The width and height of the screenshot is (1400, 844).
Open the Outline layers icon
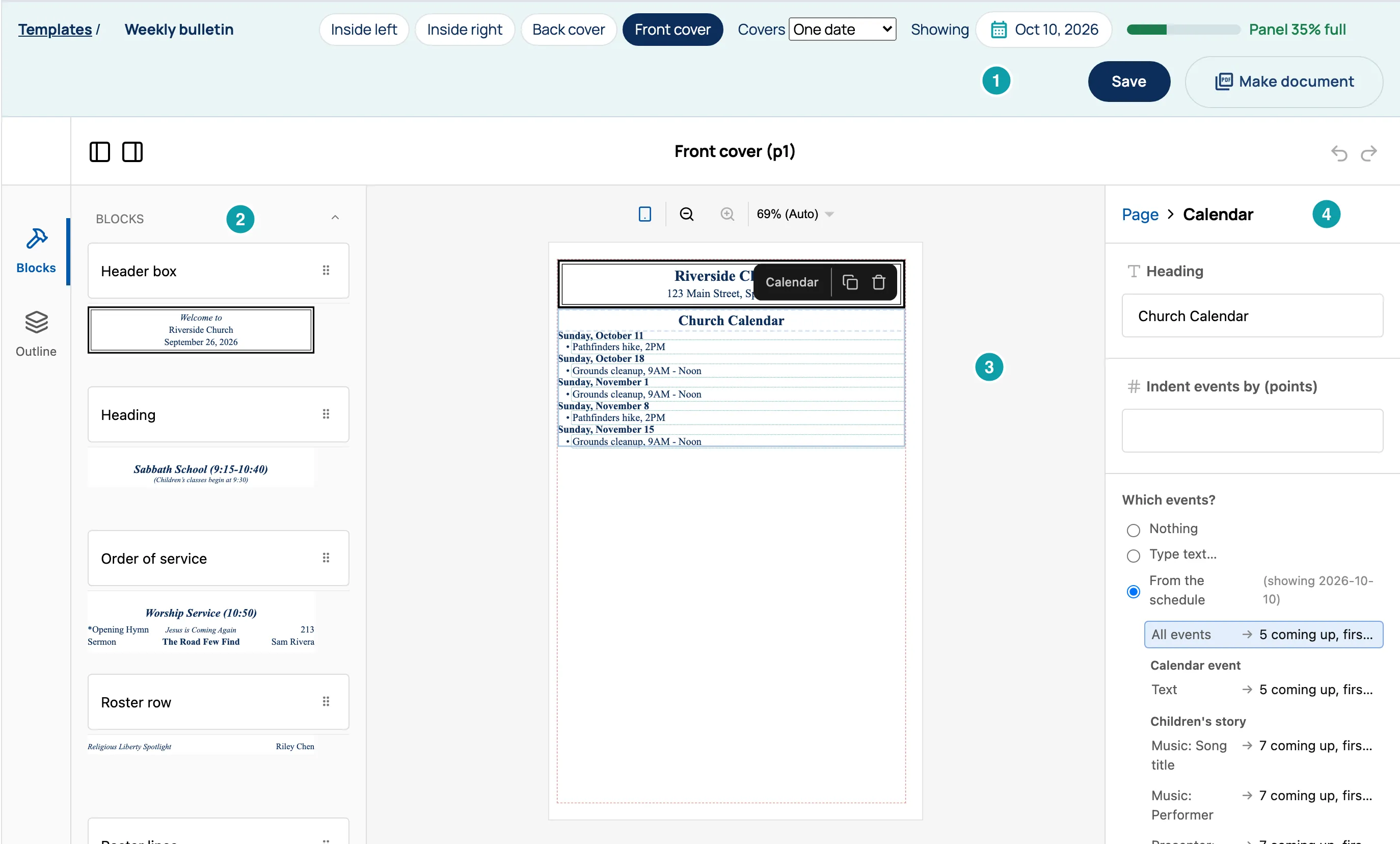tap(36, 322)
